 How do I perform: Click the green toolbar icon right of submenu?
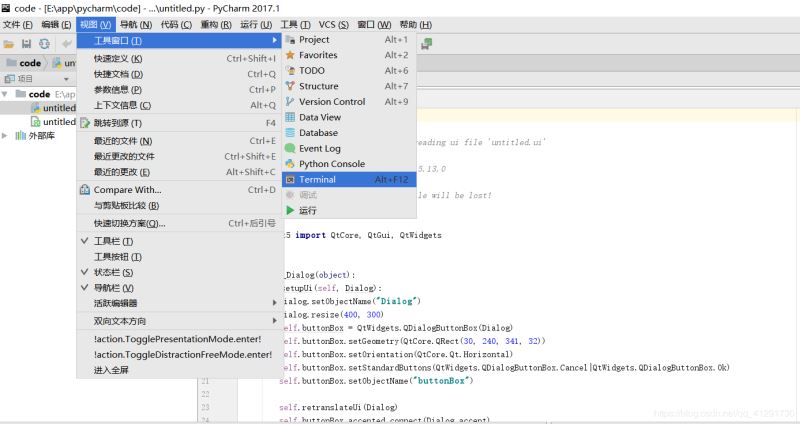coord(426,44)
